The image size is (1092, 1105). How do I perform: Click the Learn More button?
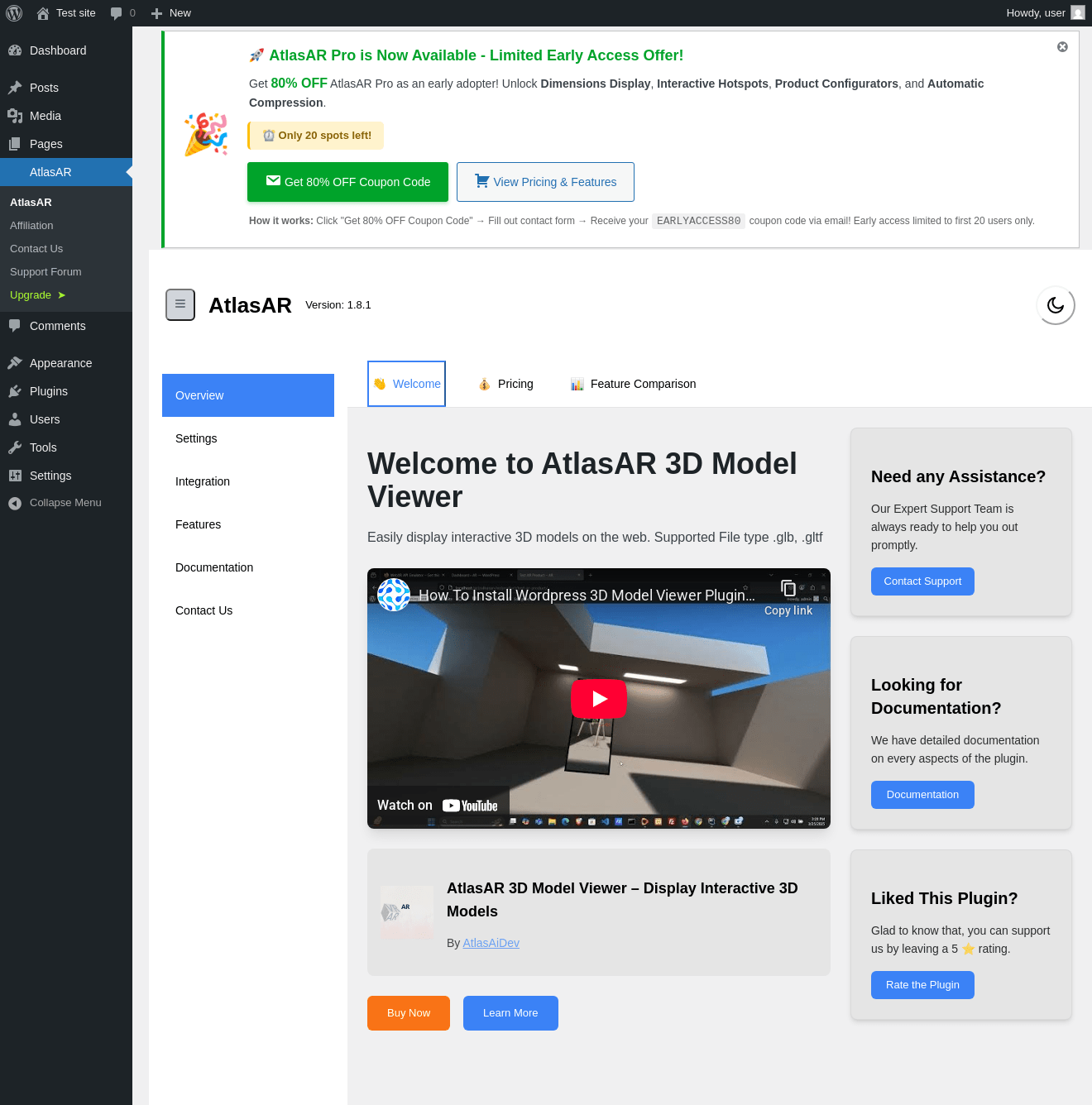[x=510, y=1013]
